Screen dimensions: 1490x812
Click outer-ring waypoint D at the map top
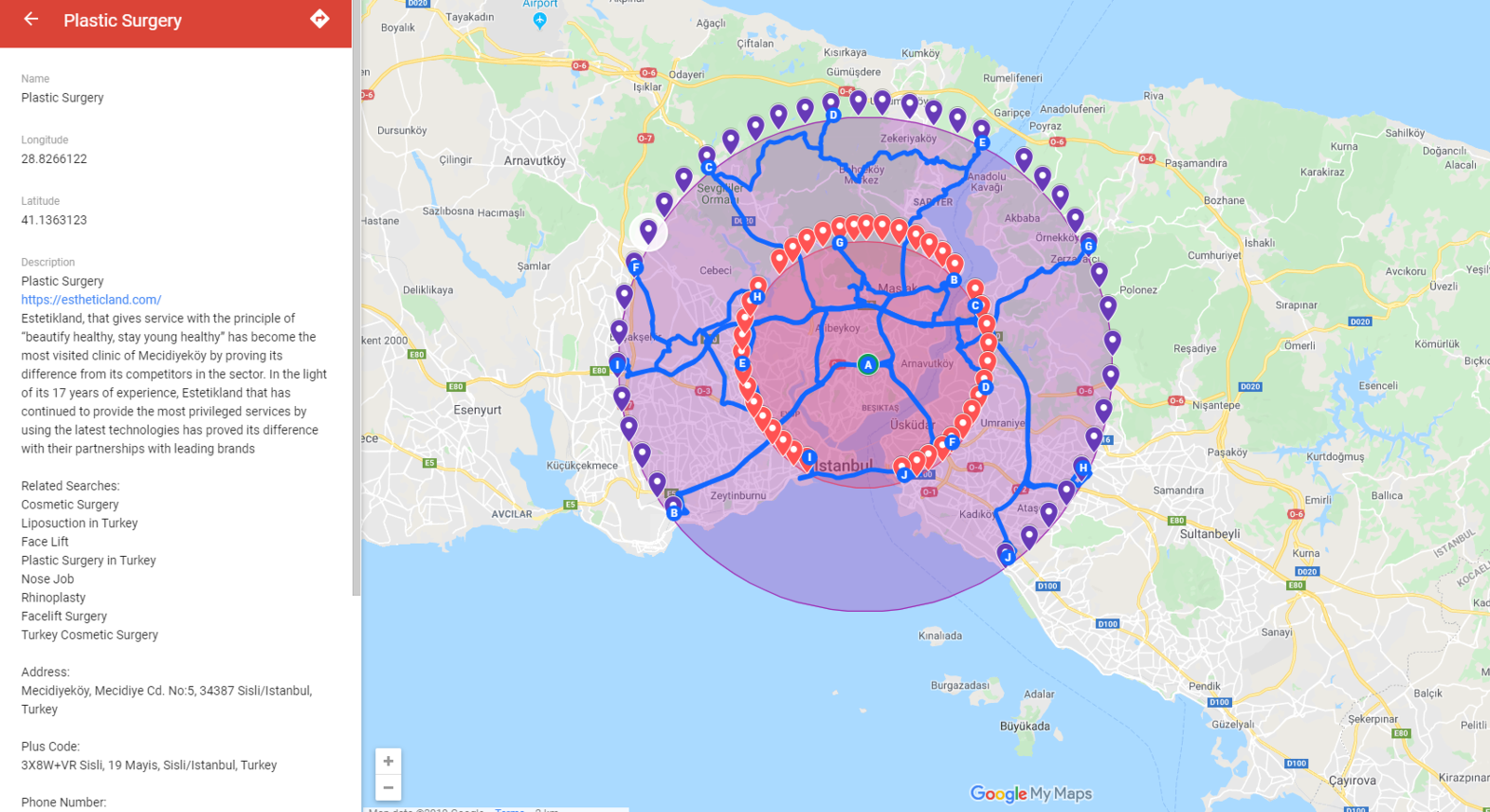[833, 115]
